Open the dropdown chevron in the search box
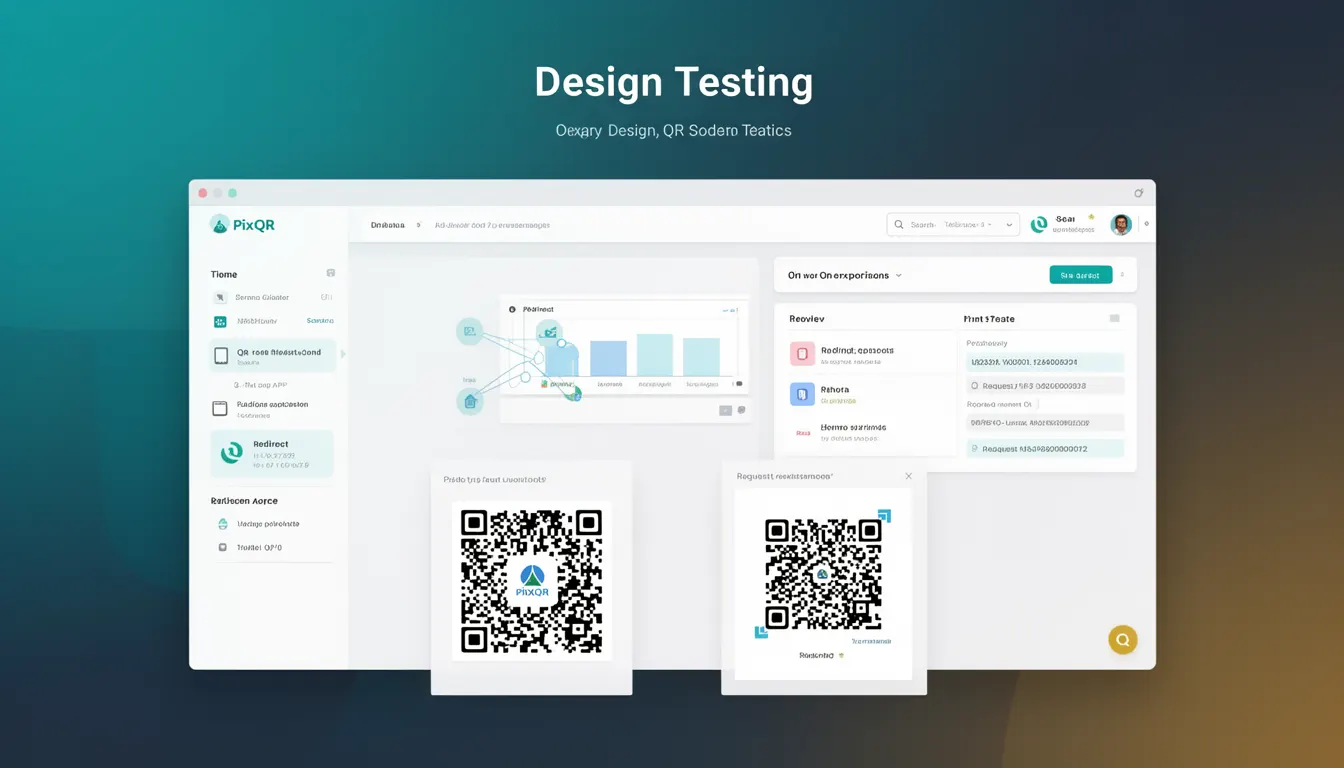1344x768 pixels. point(1009,225)
